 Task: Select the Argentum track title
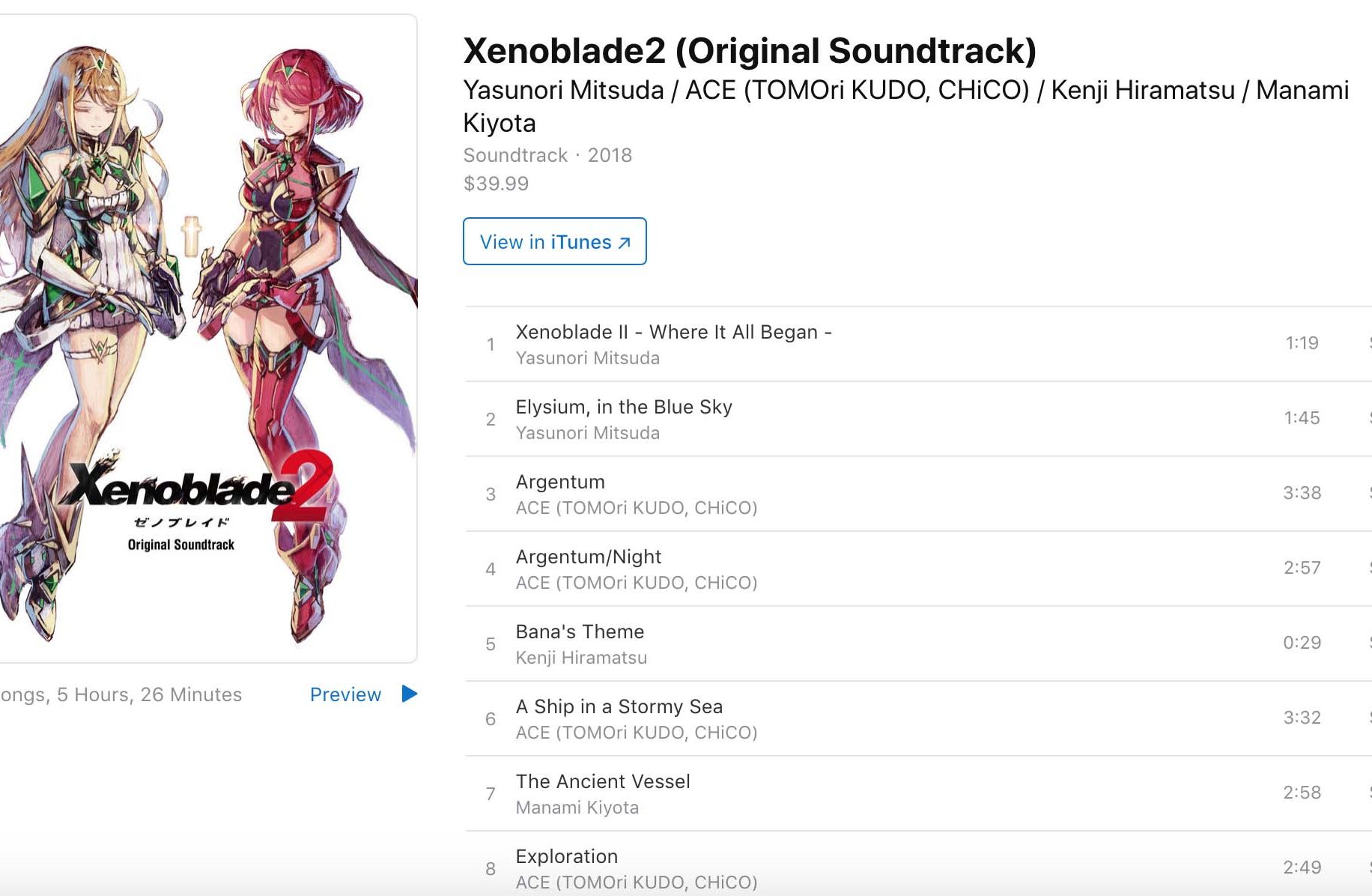(x=559, y=482)
